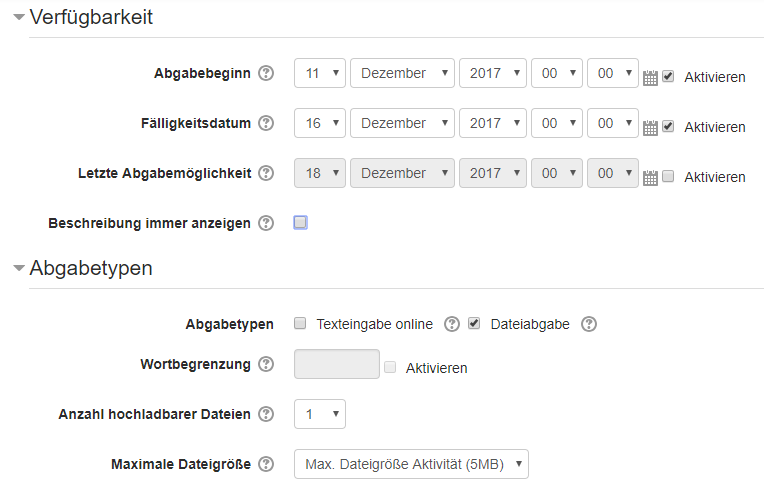The image size is (764, 500).
Task: Open calendar picker for Fälligkeitsdatum
Action: tap(650, 127)
